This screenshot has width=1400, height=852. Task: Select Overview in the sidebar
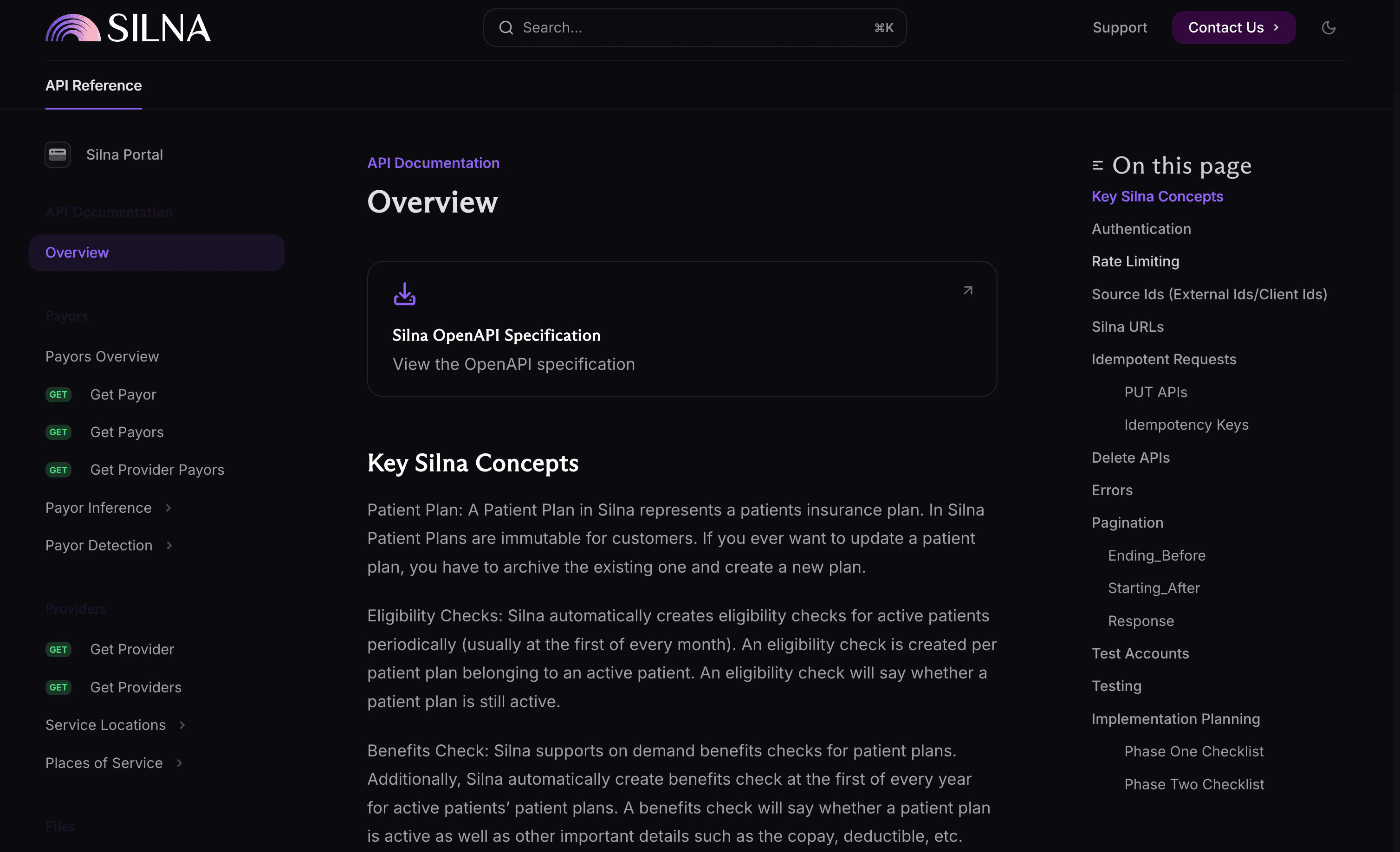[157, 253]
